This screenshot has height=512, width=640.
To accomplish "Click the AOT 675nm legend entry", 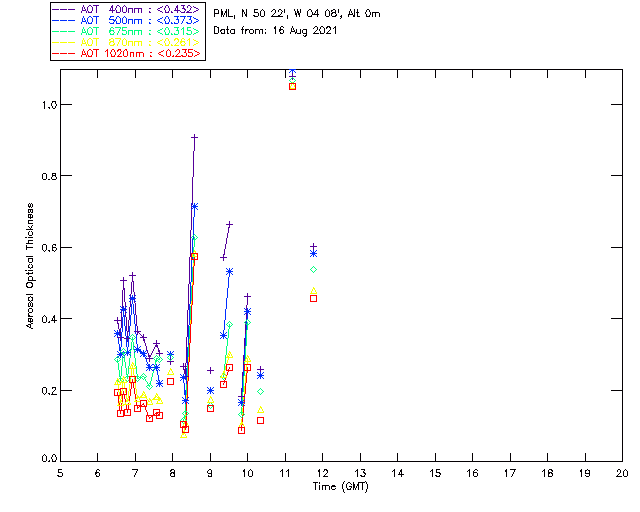I will pos(127,31).
